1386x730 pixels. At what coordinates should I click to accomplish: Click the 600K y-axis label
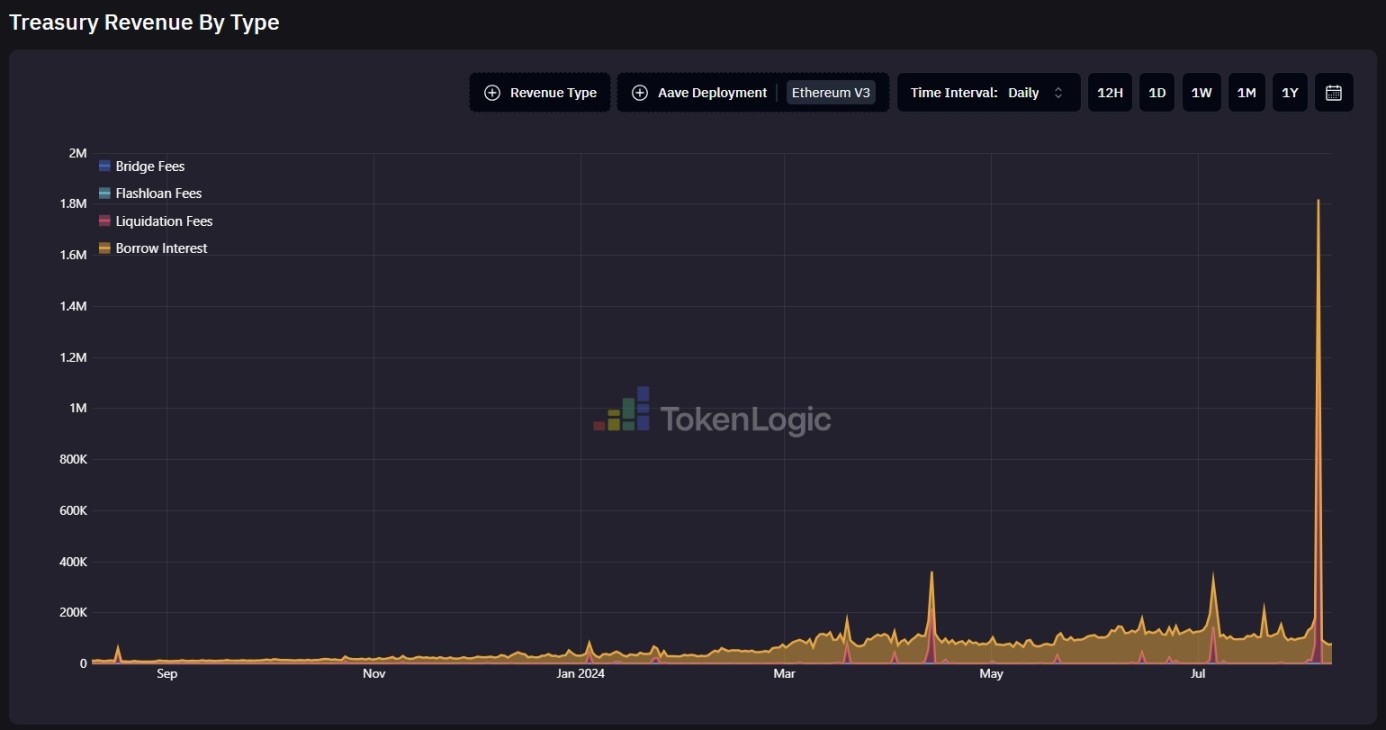(x=71, y=511)
